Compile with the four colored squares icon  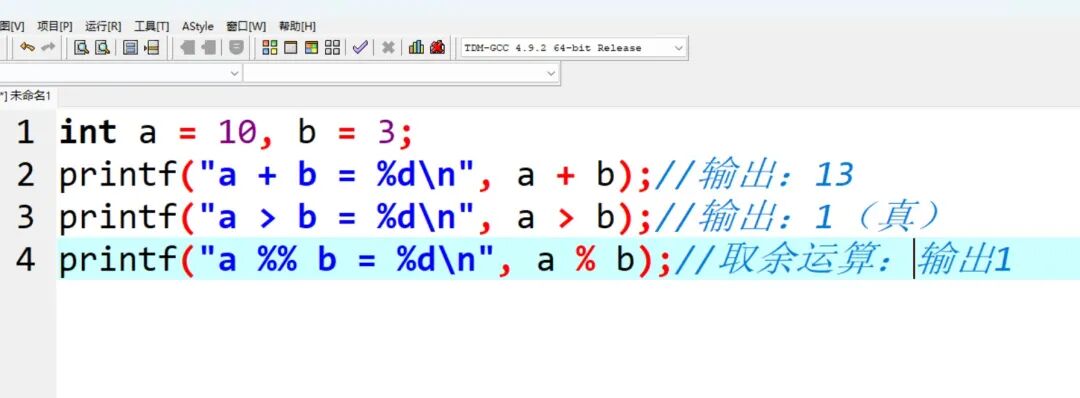click(x=270, y=48)
